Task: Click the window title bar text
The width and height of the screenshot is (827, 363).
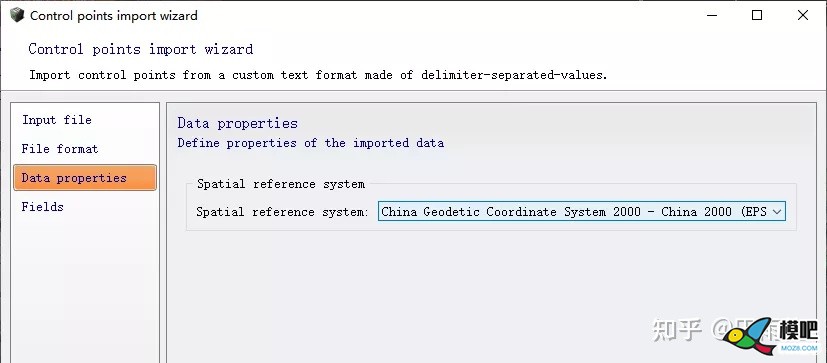Action: click(114, 16)
